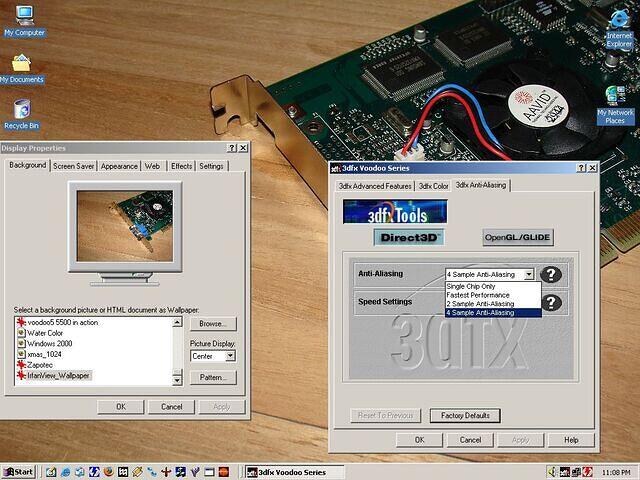This screenshot has height=480, width=640.
Task: Open the Start menu
Action: [18, 472]
